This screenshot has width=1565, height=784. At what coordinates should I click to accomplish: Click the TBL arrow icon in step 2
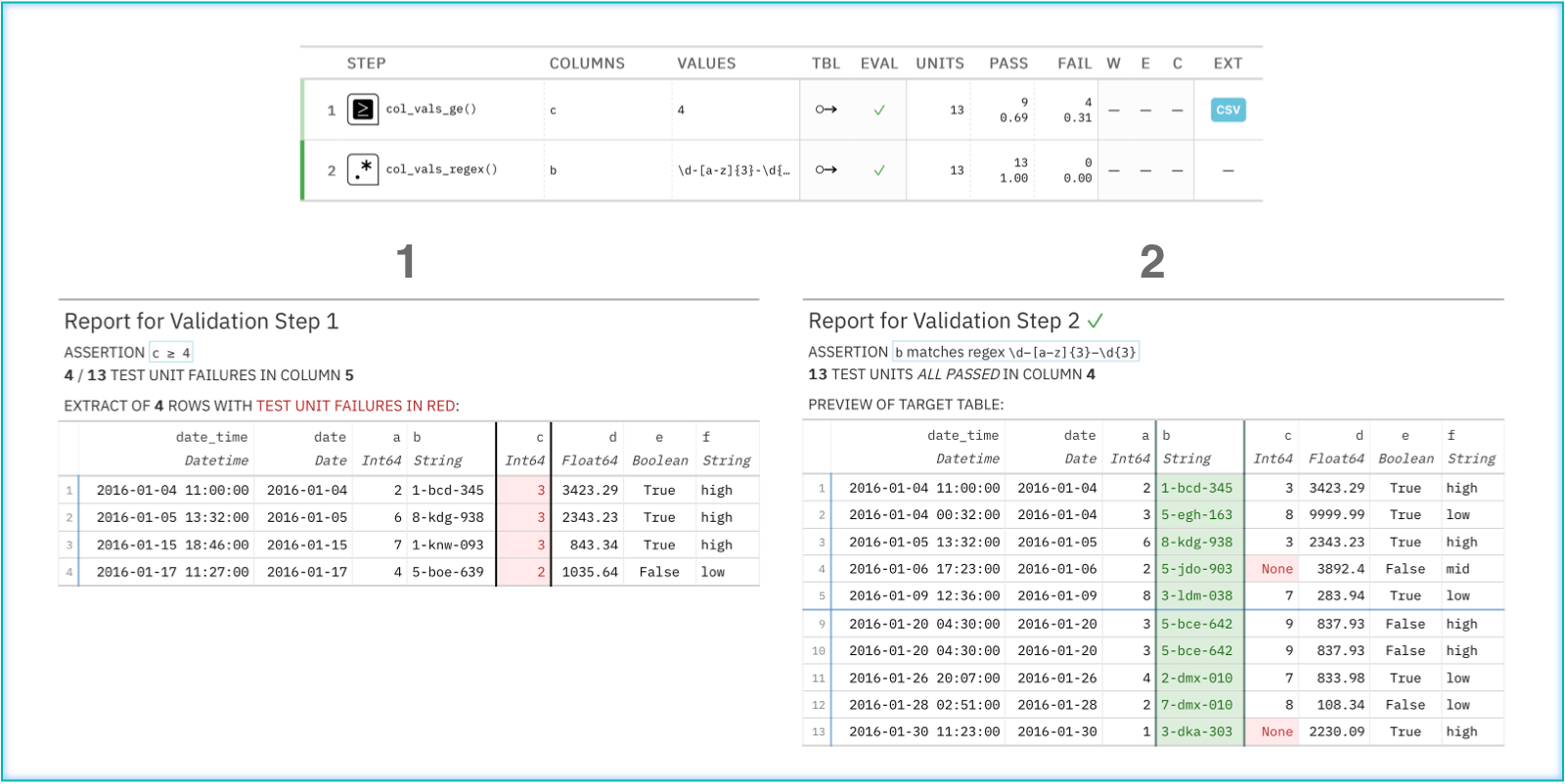[827, 170]
